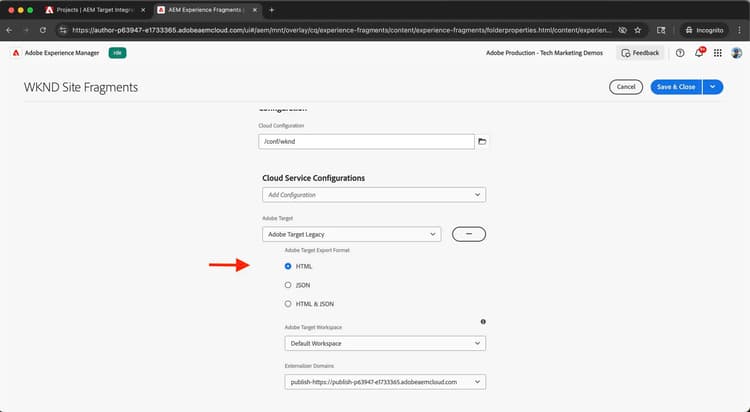This screenshot has height=412, width=750.
Task: Click the user profile avatar
Action: pos(736,52)
